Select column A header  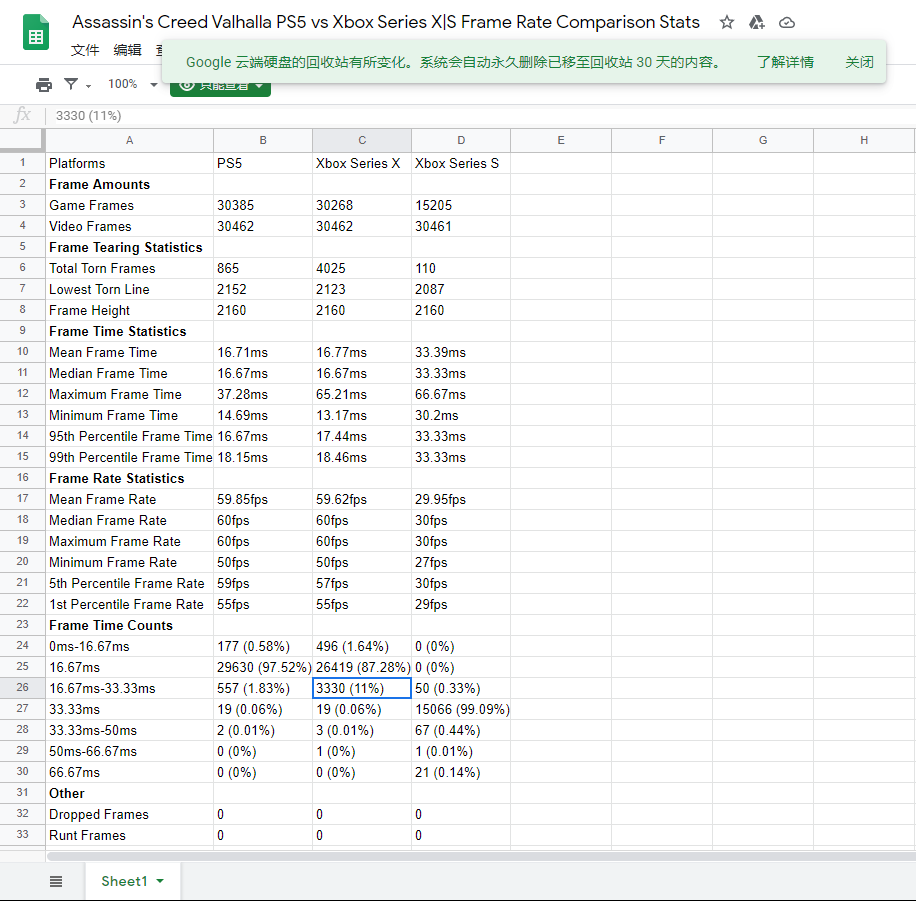129,140
